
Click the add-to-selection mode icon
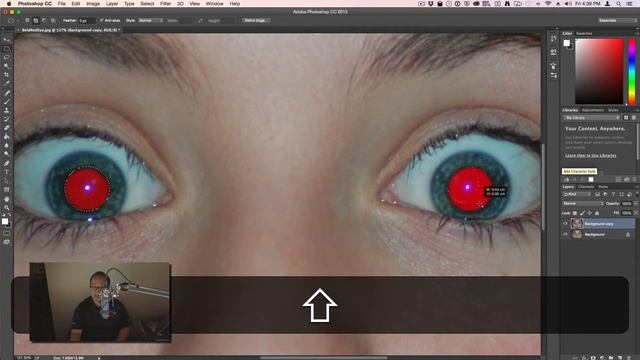36,20
